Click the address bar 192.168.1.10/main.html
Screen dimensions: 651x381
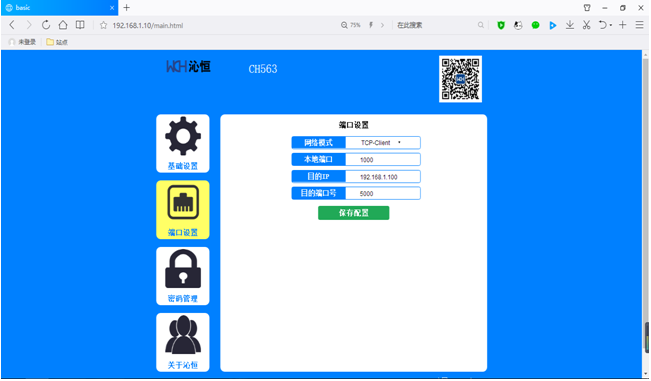[148, 25]
